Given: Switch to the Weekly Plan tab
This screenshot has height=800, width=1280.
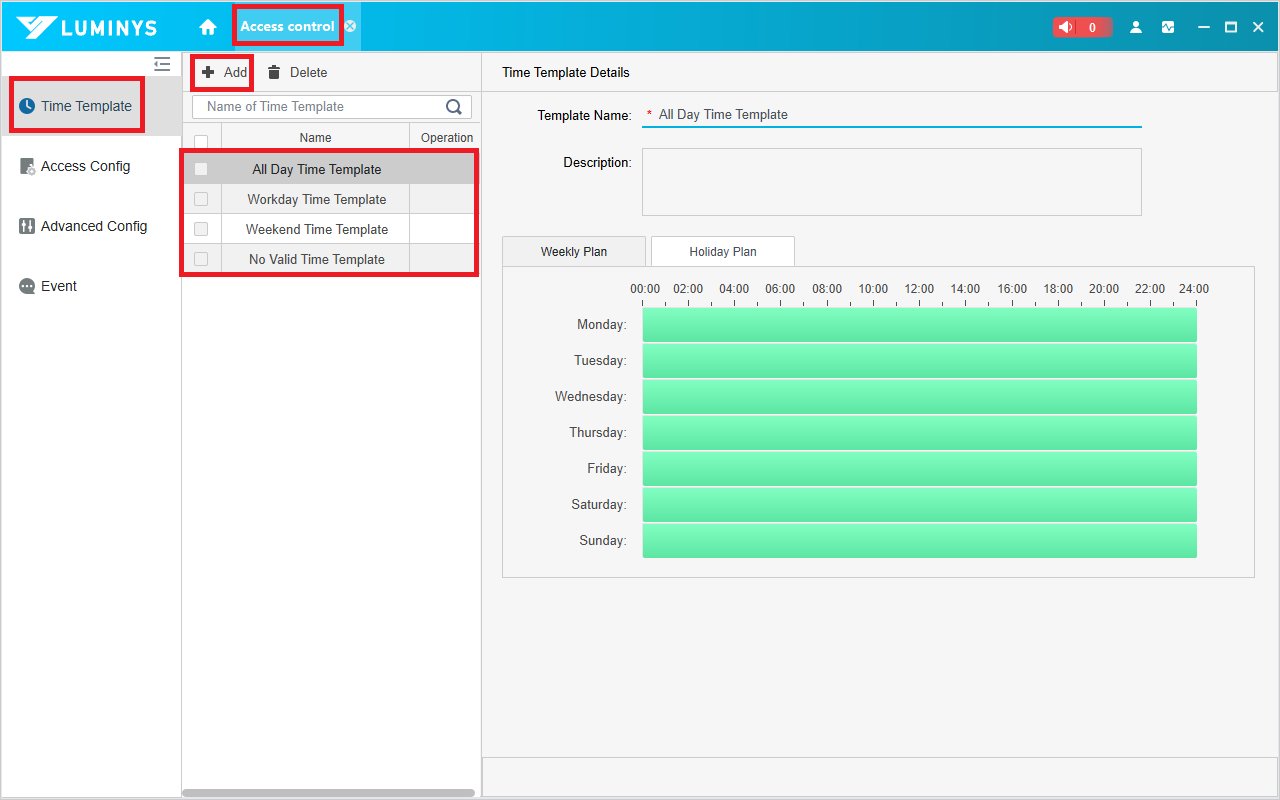Looking at the screenshot, I should [x=574, y=252].
